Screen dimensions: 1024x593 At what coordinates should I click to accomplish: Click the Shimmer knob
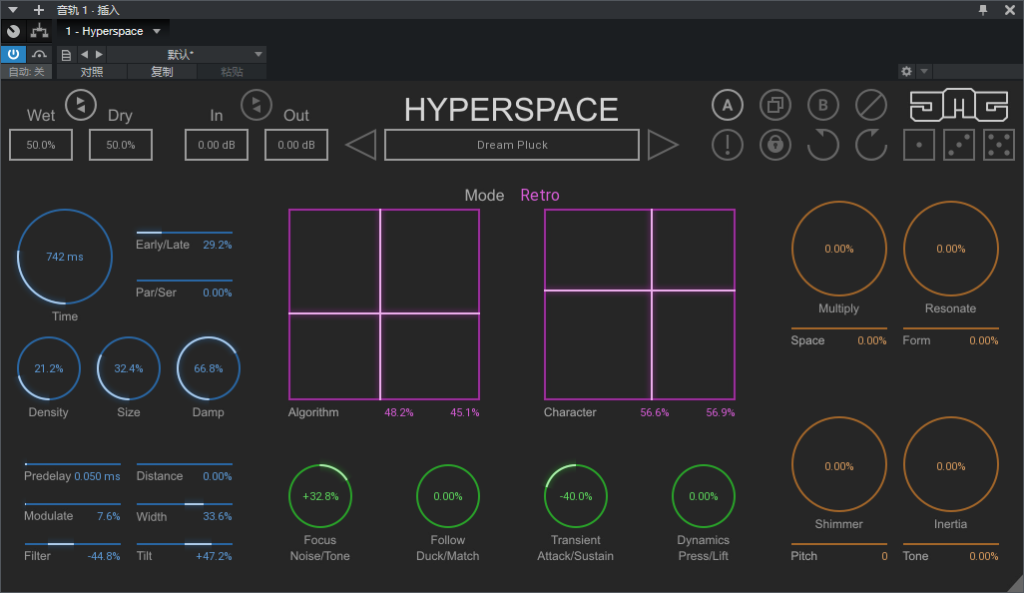[839, 464]
